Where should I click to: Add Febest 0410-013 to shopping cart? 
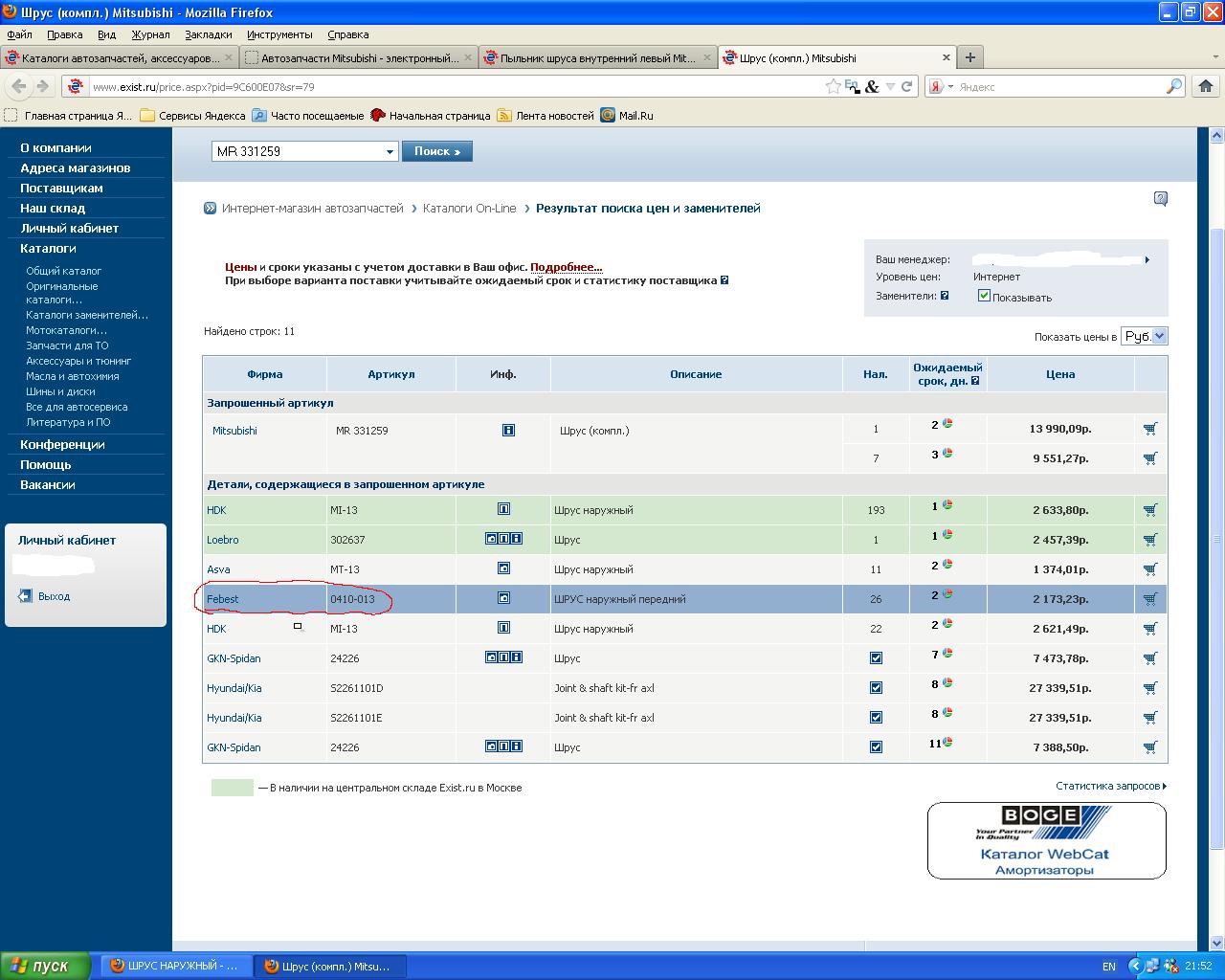[1149, 599]
